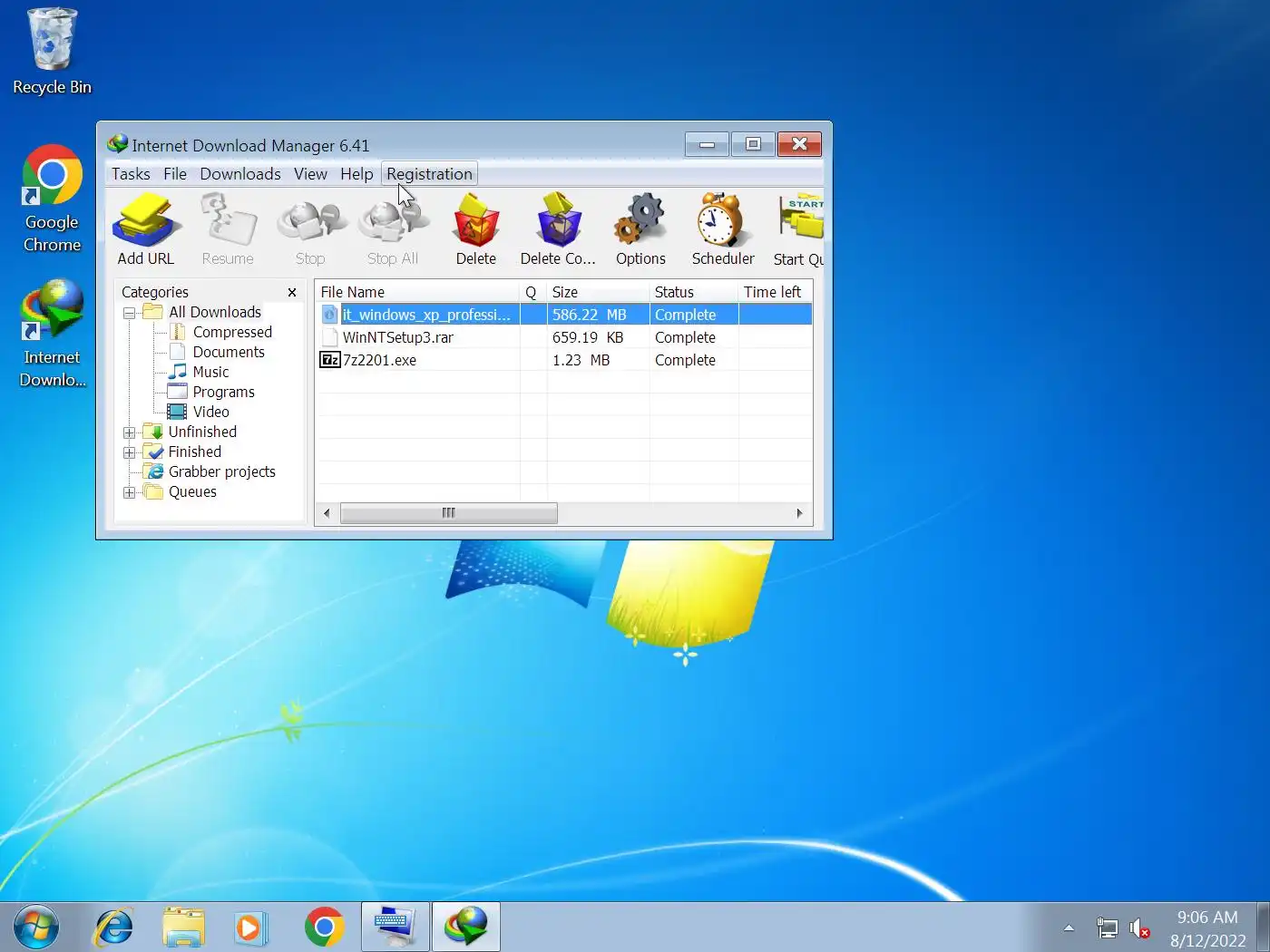Screen dimensions: 1270x952
Task: Click the Recycle Bin desktop icon
Action: click(52, 52)
